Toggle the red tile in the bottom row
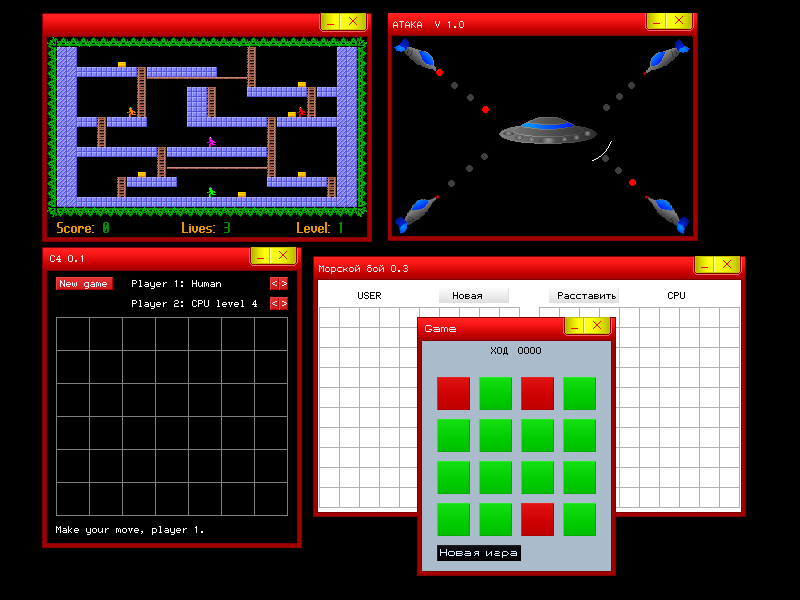 (x=537, y=519)
